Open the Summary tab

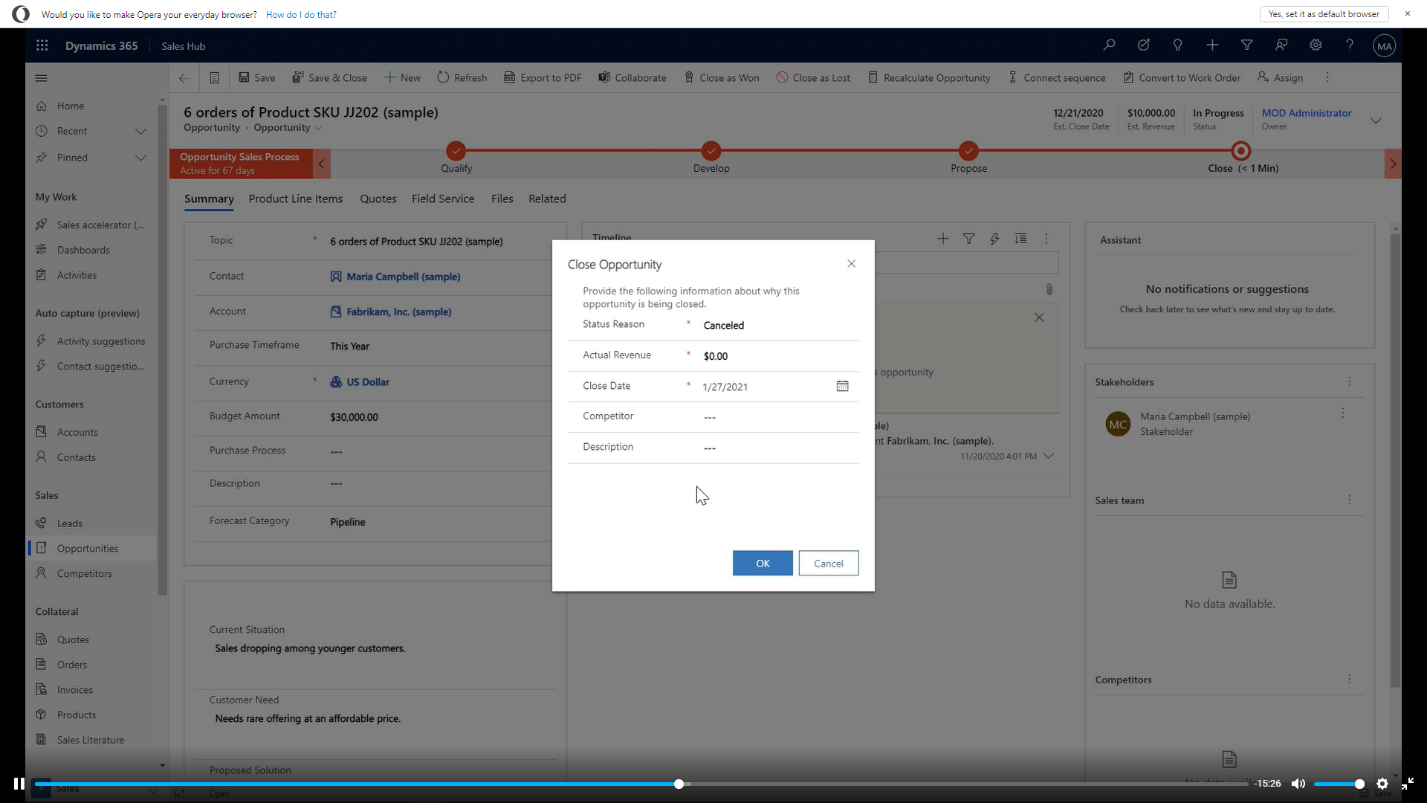pos(209,199)
